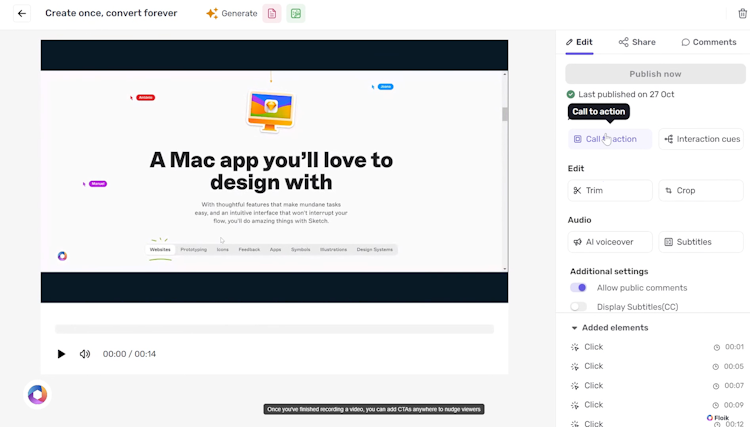The height and width of the screenshot is (427, 750).
Task: Mute the video volume
Action: 85,354
